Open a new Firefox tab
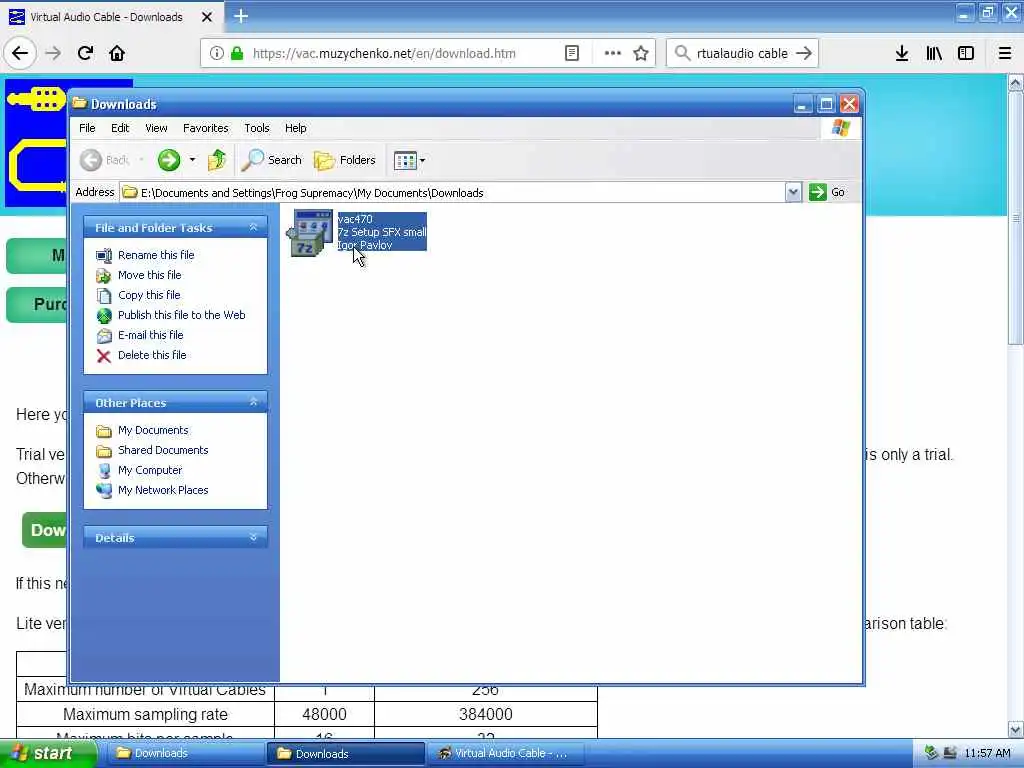1024x768 pixels. 241,16
